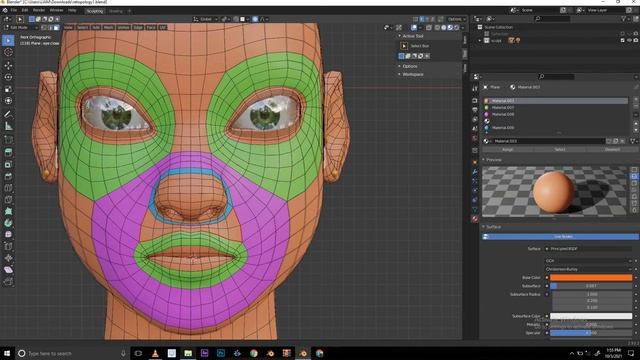This screenshot has height=360, width=640.
Task: Toggle the viewport overlays button
Action: (414, 27)
